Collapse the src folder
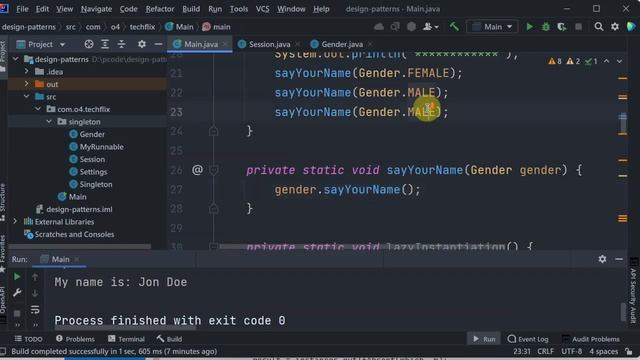The height and width of the screenshot is (360, 640). tap(27, 97)
